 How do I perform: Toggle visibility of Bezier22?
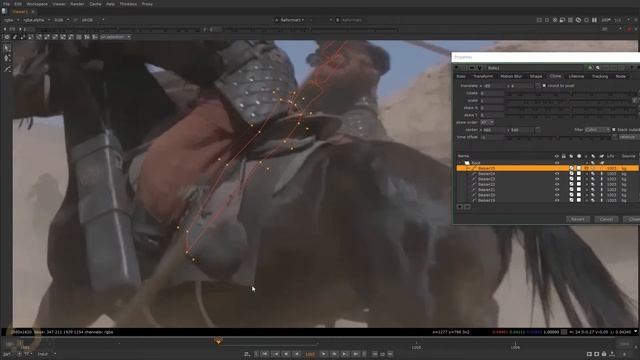[557, 184]
